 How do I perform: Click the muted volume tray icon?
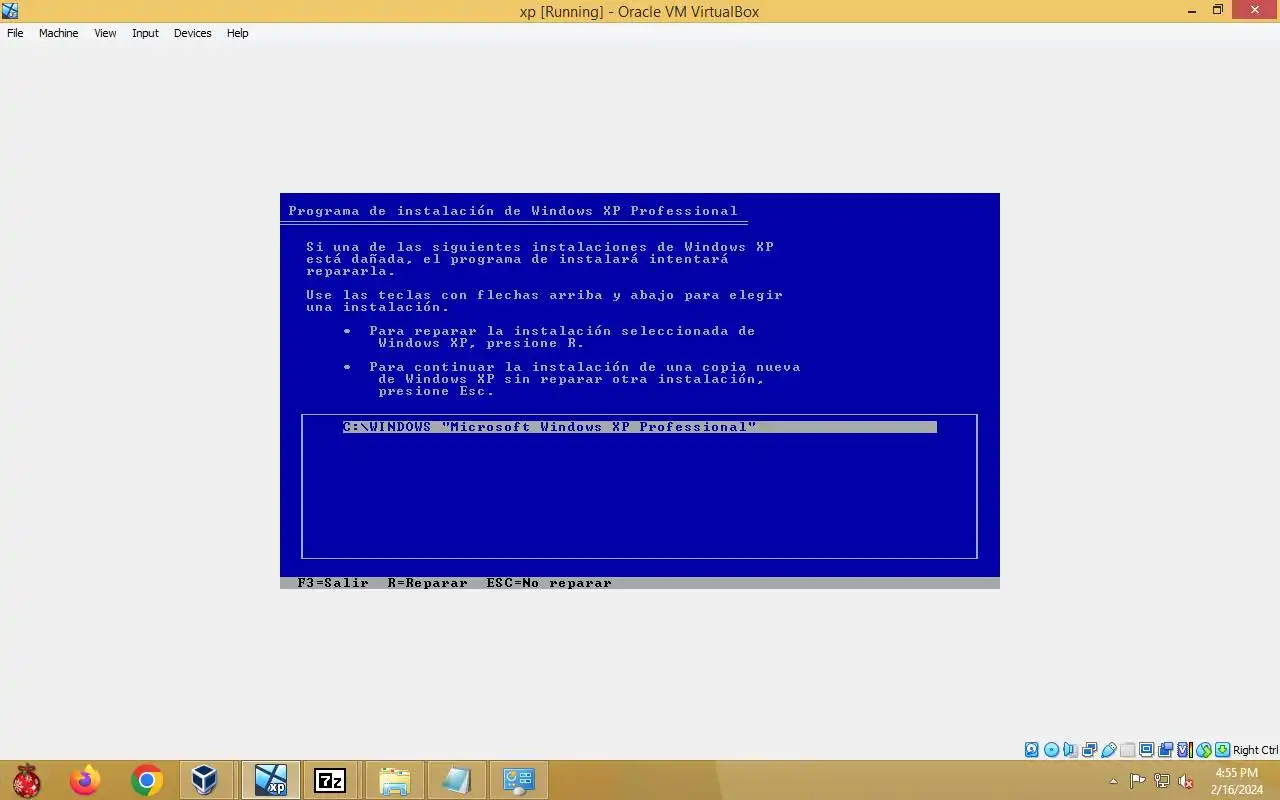(1186, 781)
